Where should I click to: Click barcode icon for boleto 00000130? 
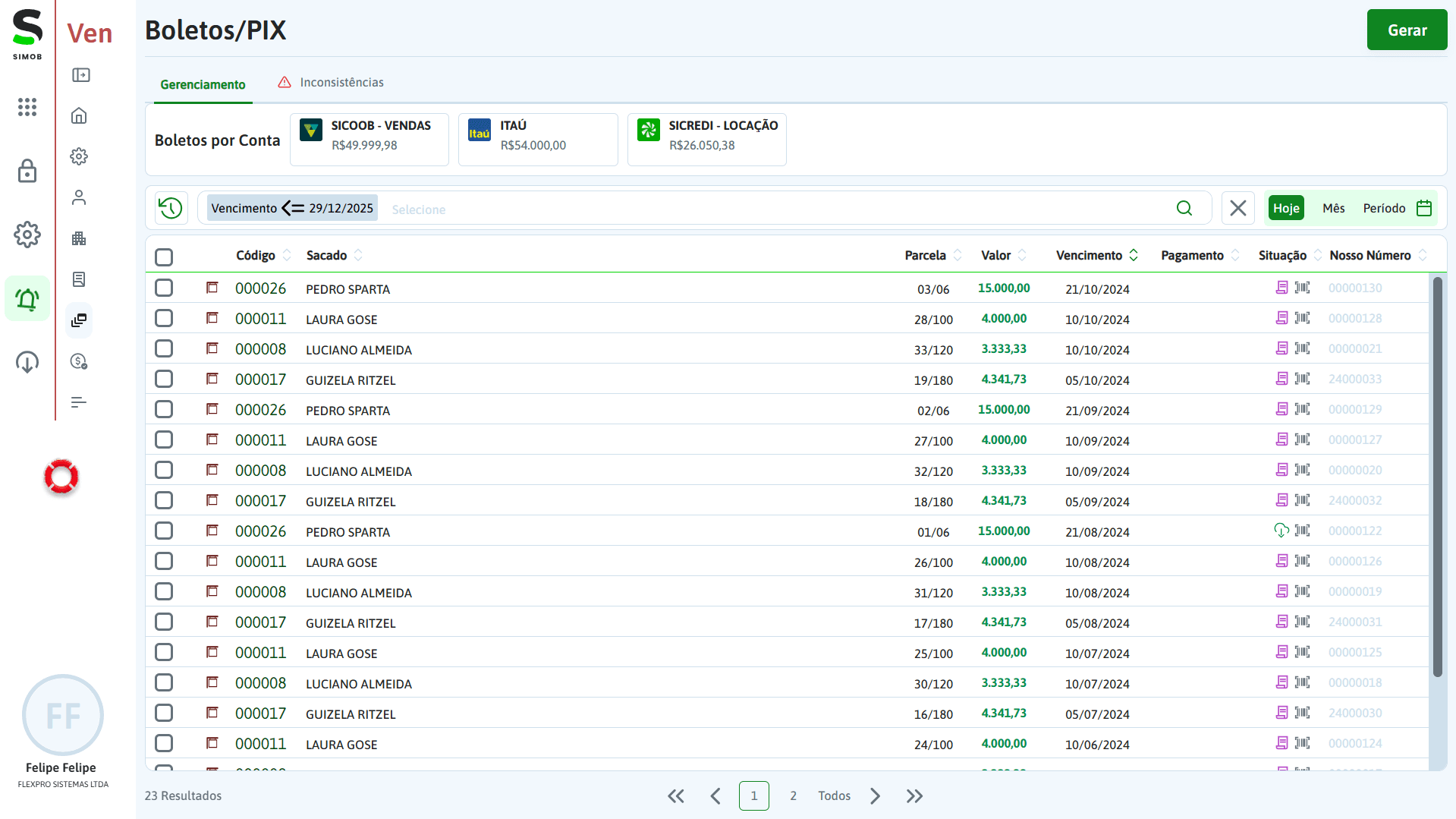pos(1302,288)
